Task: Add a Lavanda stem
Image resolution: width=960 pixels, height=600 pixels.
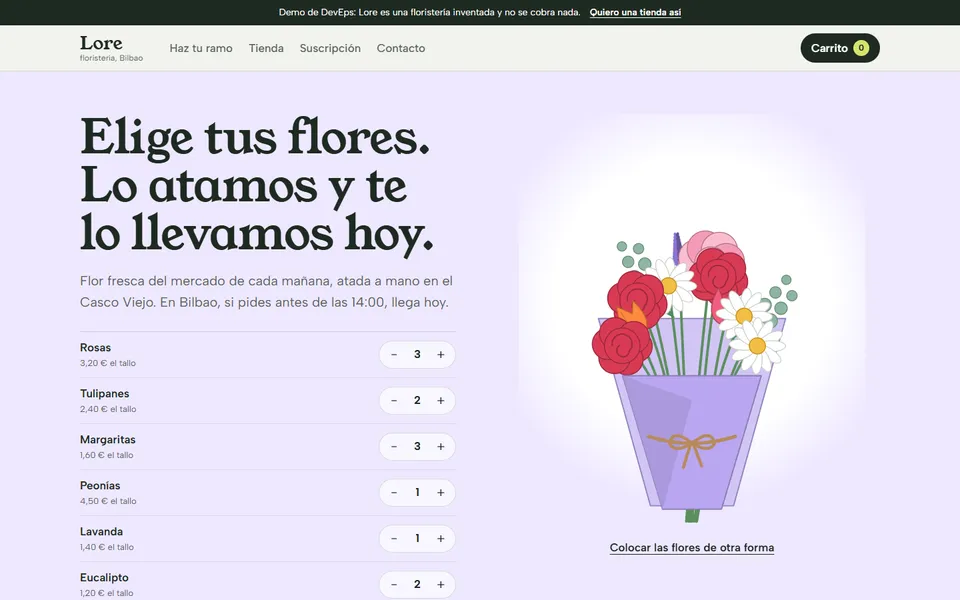Action: (x=440, y=538)
